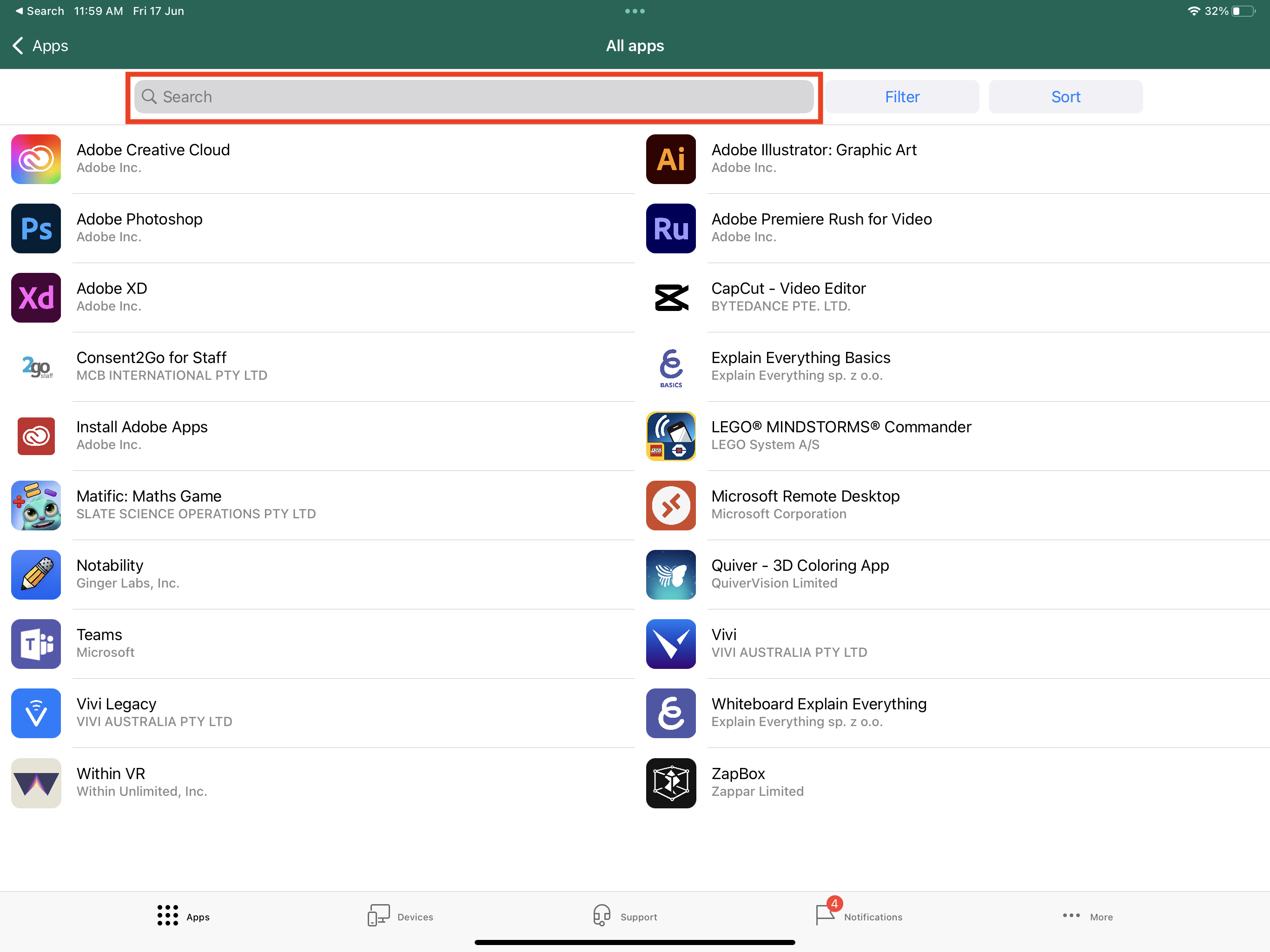Viewport: 1270px width, 952px height.
Task: Tap the Devices tab icon
Action: point(378,915)
